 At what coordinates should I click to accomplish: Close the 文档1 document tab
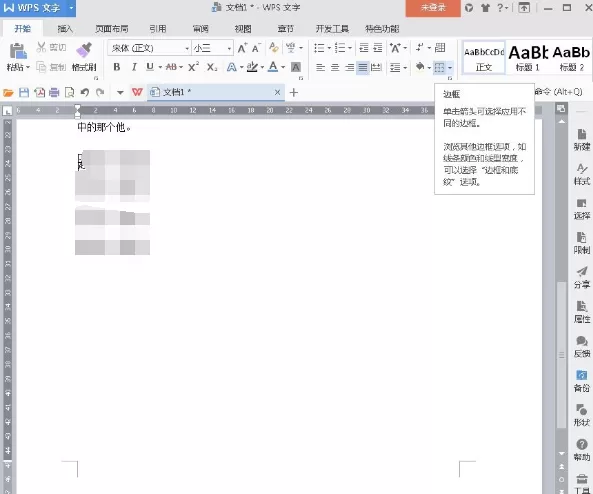[277, 92]
